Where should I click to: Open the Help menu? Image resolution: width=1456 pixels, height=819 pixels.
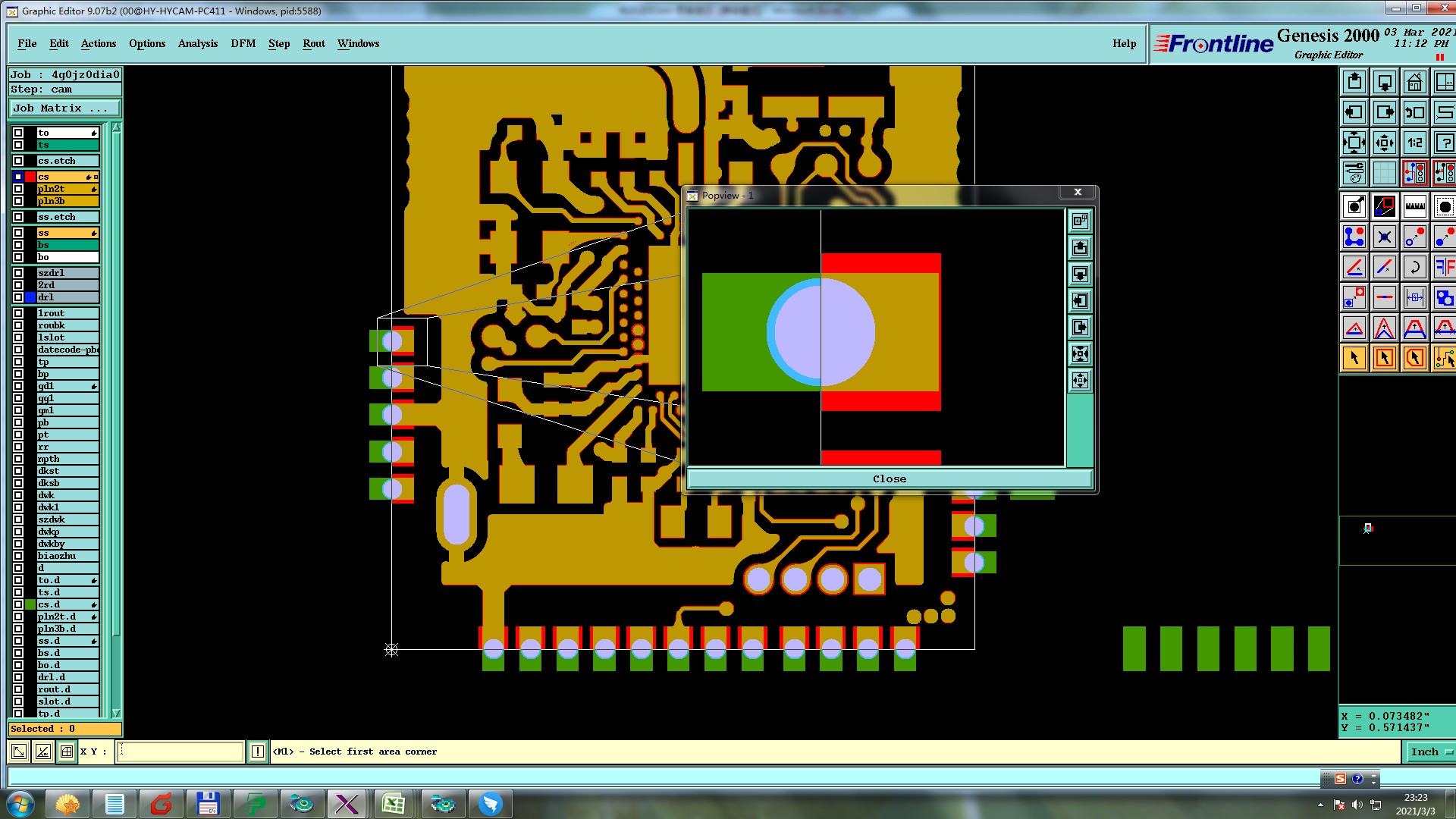(x=1125, y=43)
